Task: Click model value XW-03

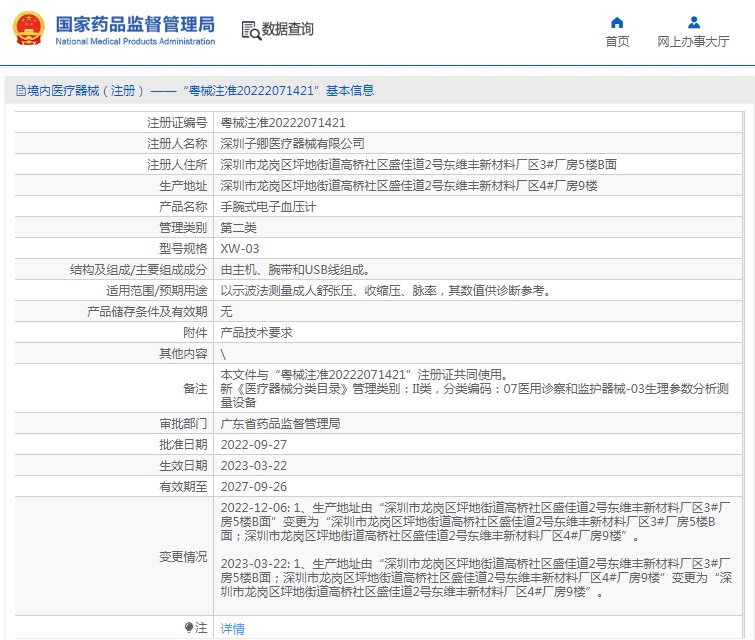Action: point(240,249)
